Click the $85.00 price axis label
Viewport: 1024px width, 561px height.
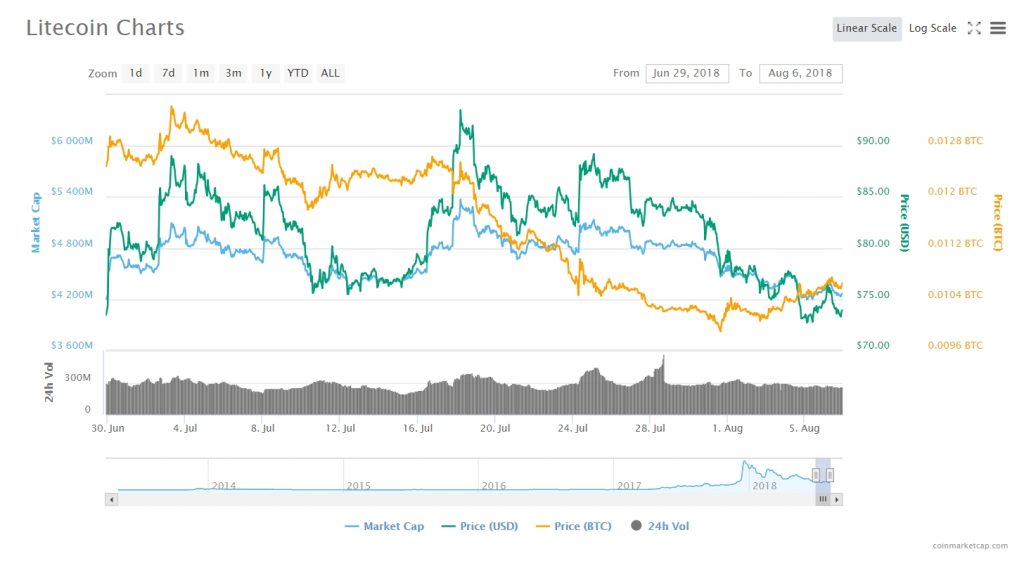tap(873, 191)
